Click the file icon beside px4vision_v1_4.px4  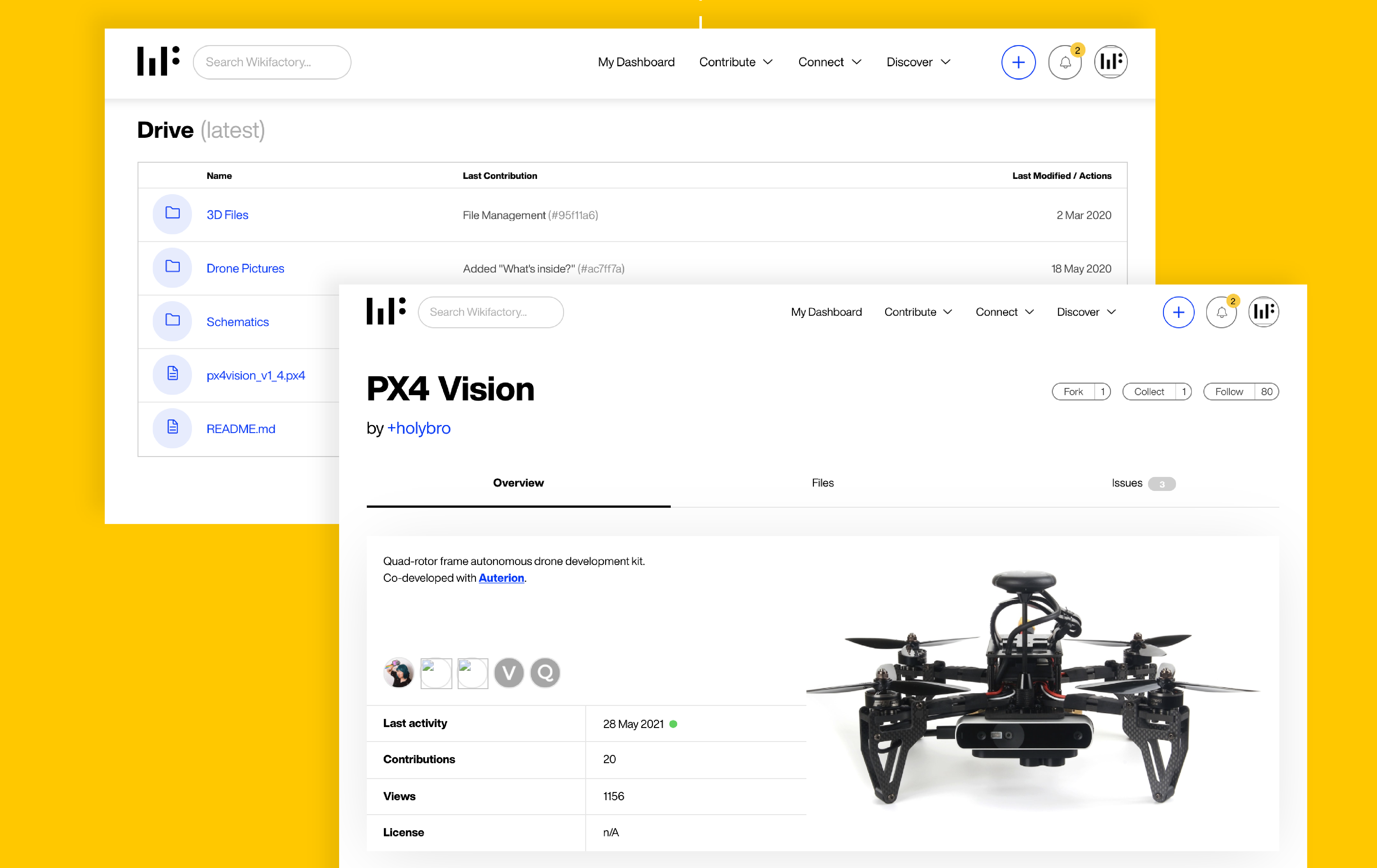click(x=172, y=375)
